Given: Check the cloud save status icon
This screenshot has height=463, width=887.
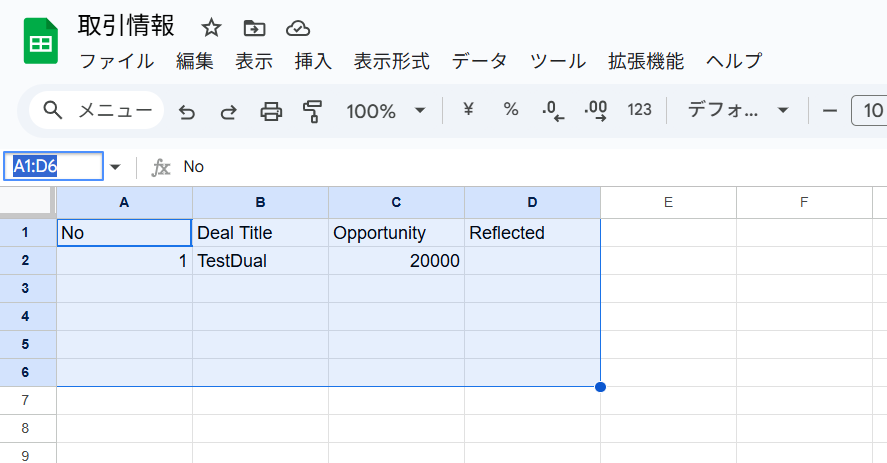Looking at the screenshot, I should (297, 27).
